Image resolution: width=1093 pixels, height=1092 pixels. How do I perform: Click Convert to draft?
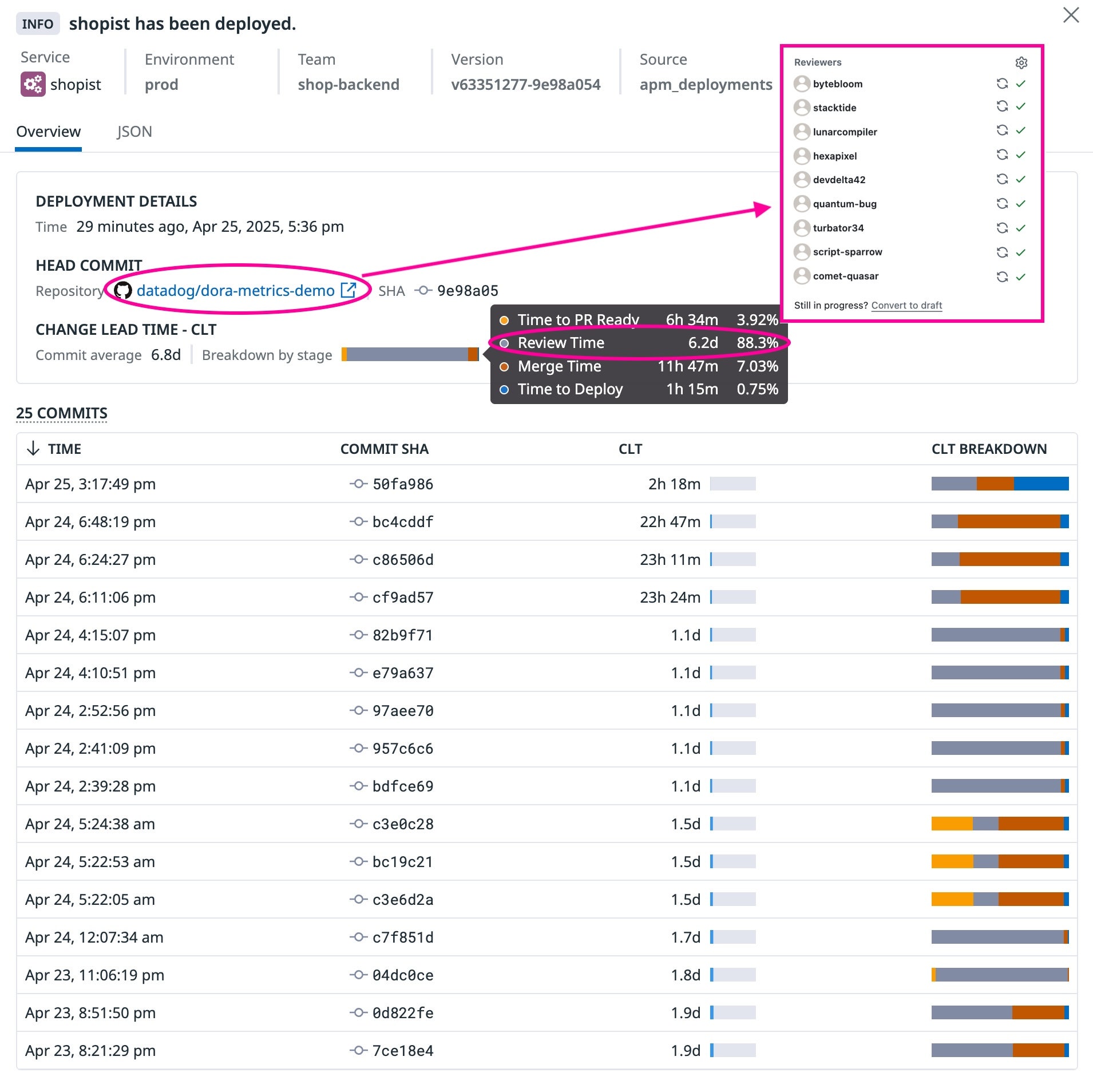coord(906,306)
